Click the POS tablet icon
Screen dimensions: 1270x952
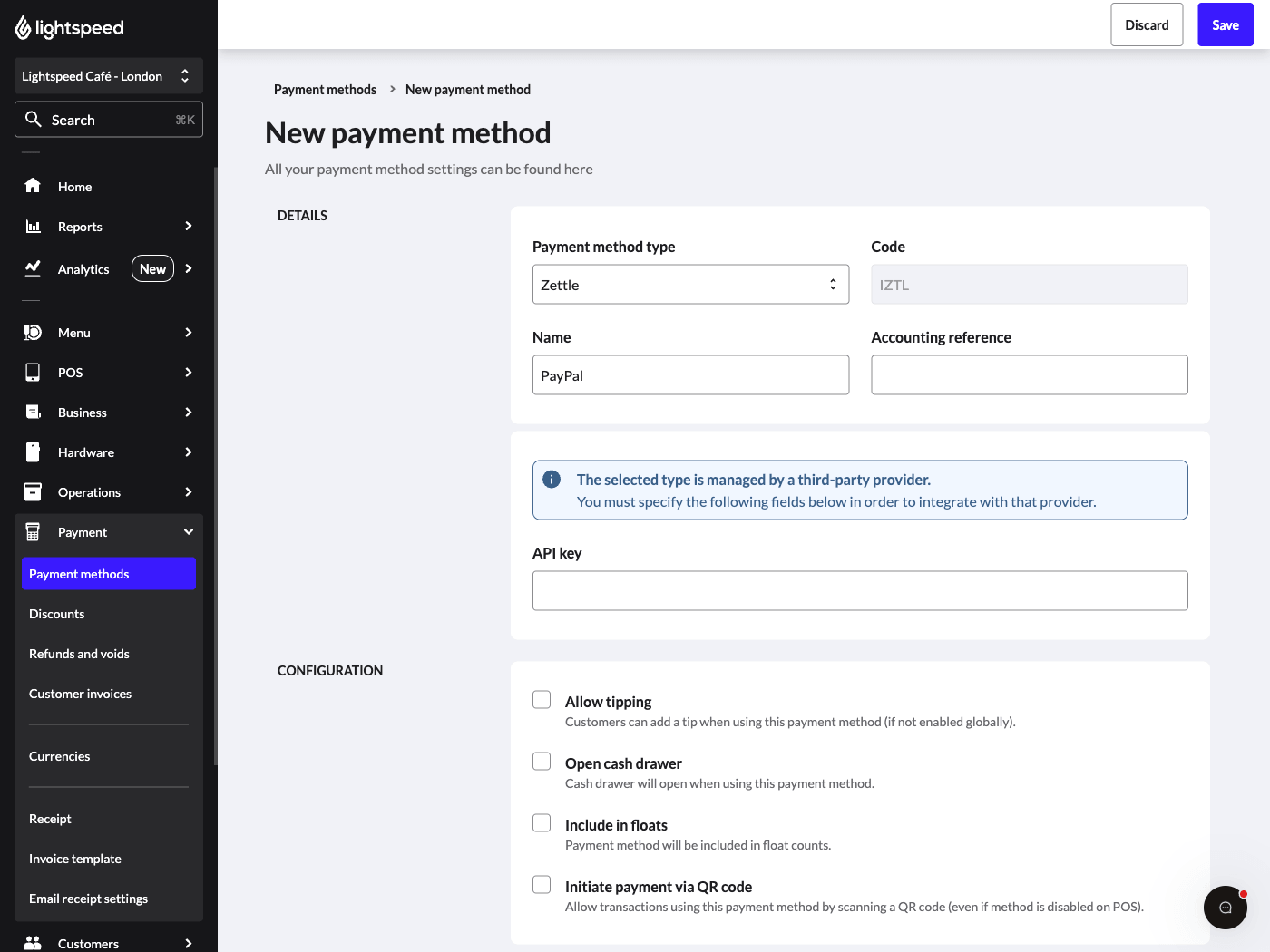(x=33, y=373)
